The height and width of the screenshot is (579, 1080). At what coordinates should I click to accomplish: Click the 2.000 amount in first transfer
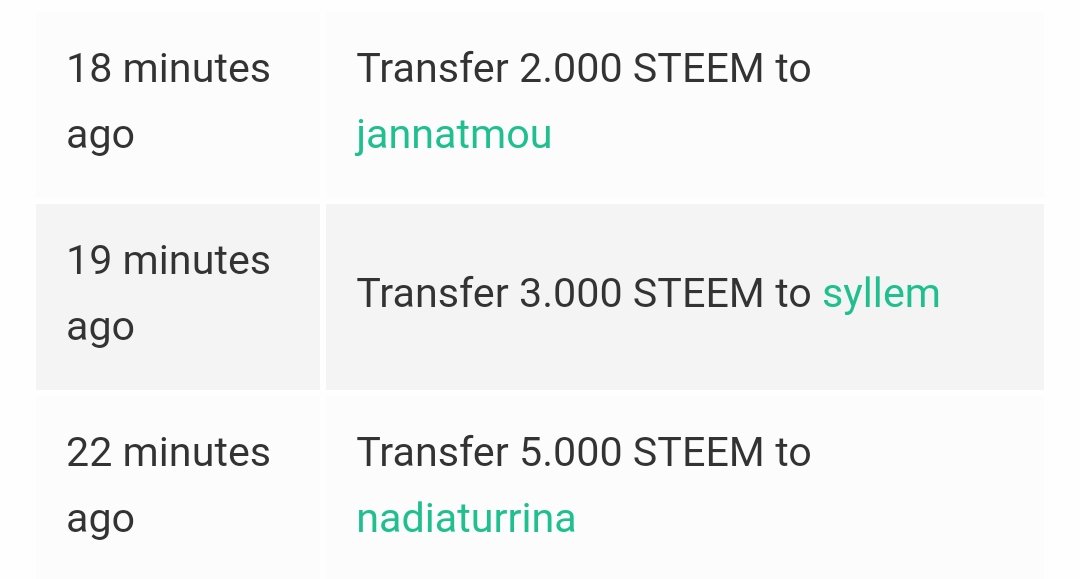click(570, 69)
